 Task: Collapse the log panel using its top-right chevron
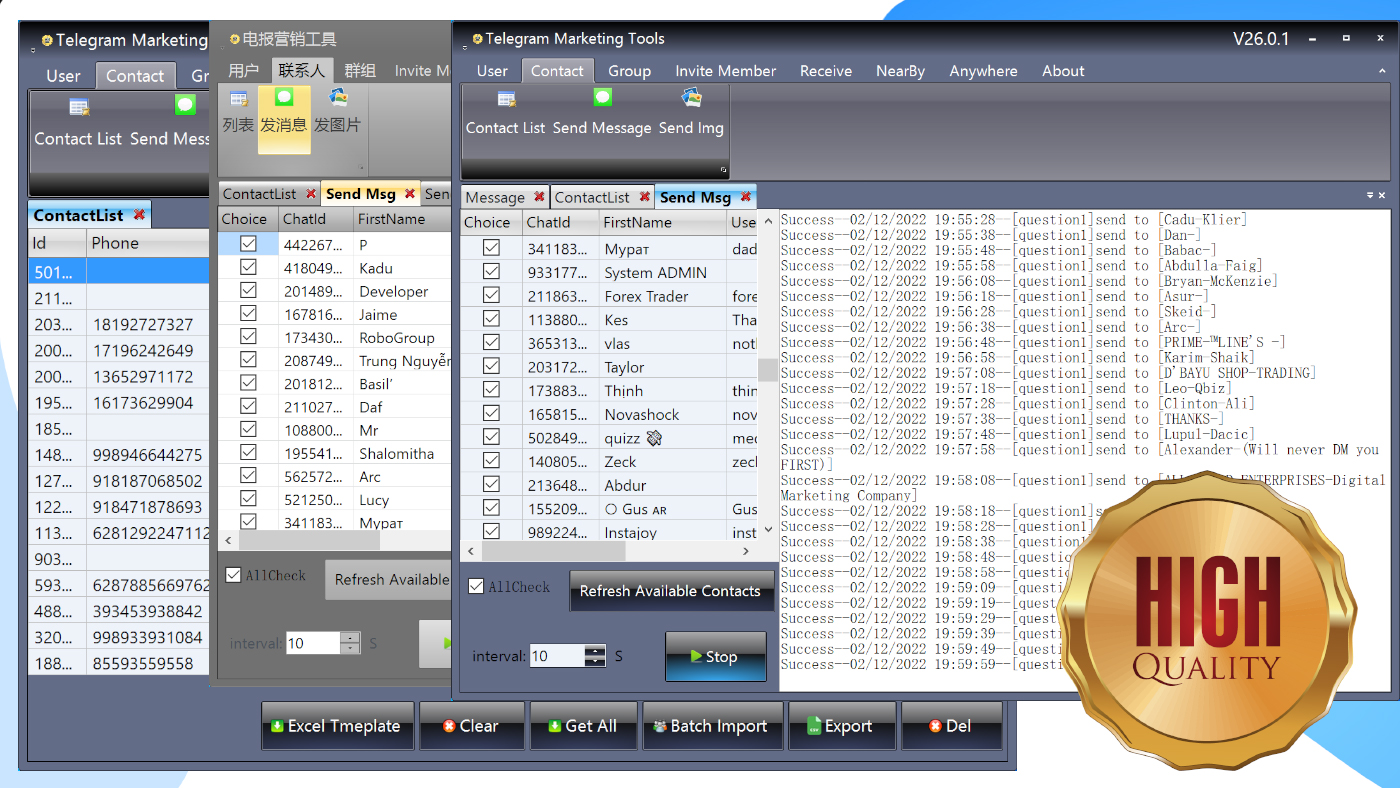1371,196
